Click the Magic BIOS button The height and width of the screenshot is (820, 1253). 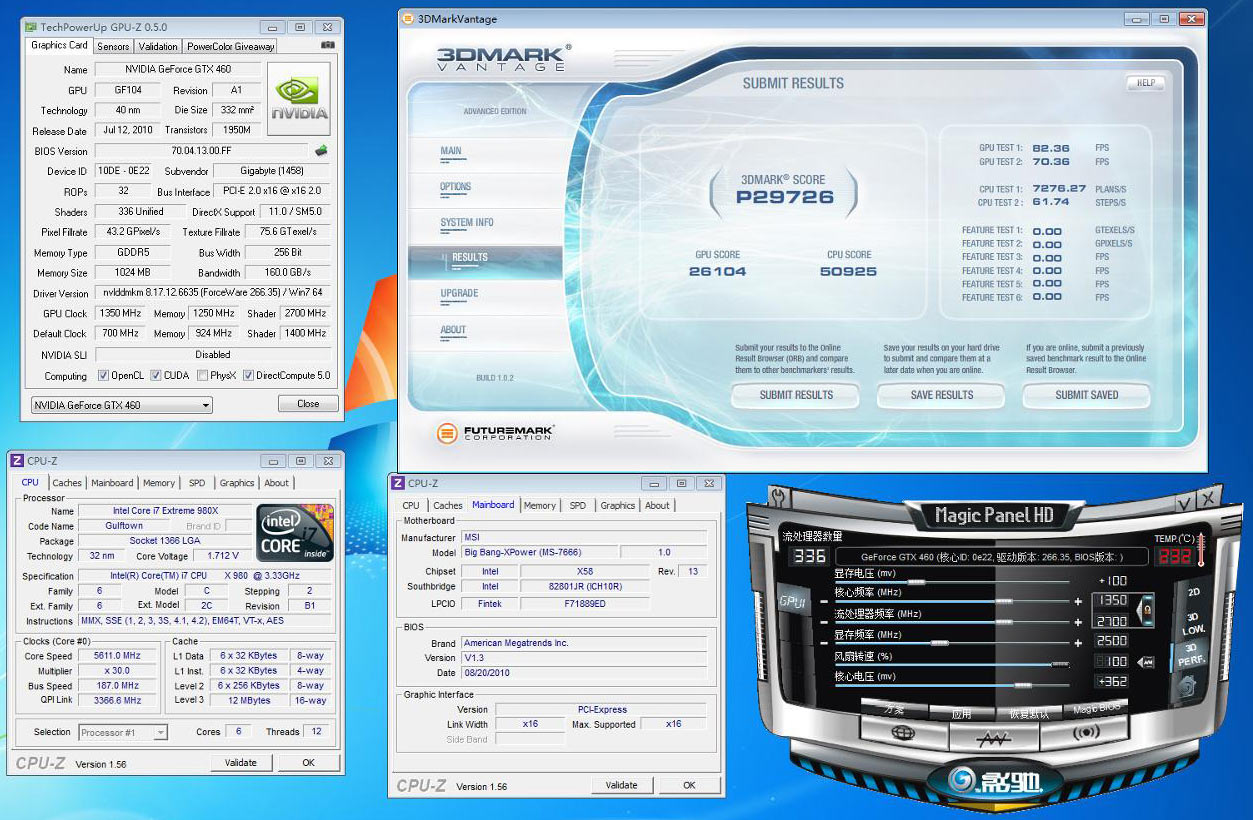[1096, 707]
